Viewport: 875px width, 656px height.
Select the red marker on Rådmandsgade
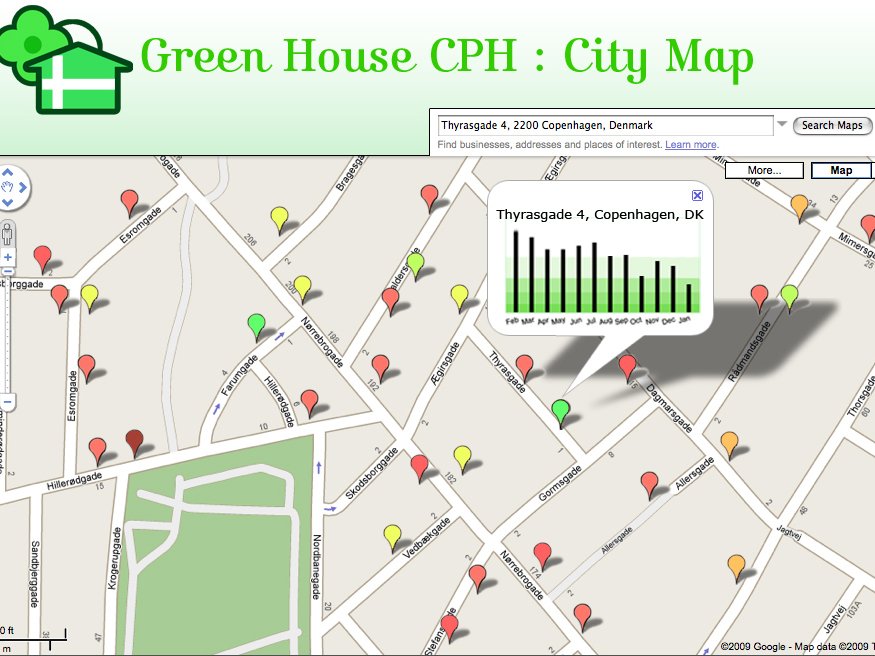point(759,298)
